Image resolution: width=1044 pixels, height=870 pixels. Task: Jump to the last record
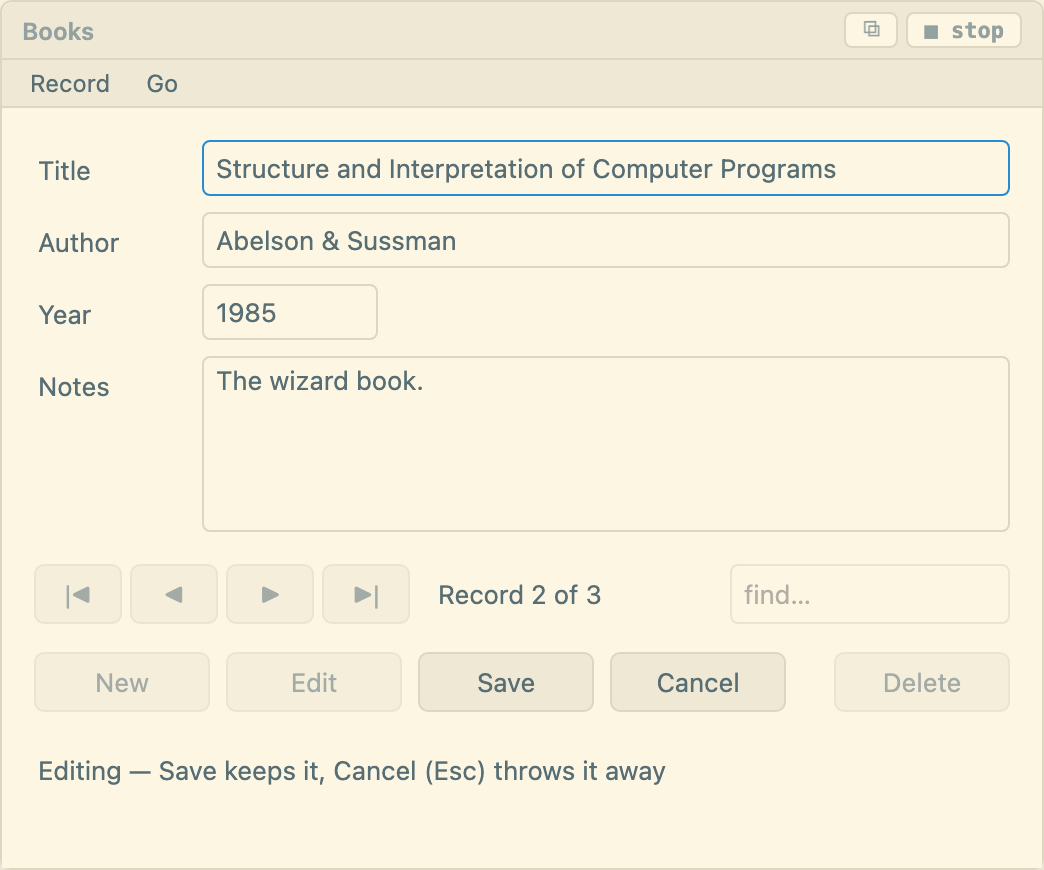tap(366, 594)
